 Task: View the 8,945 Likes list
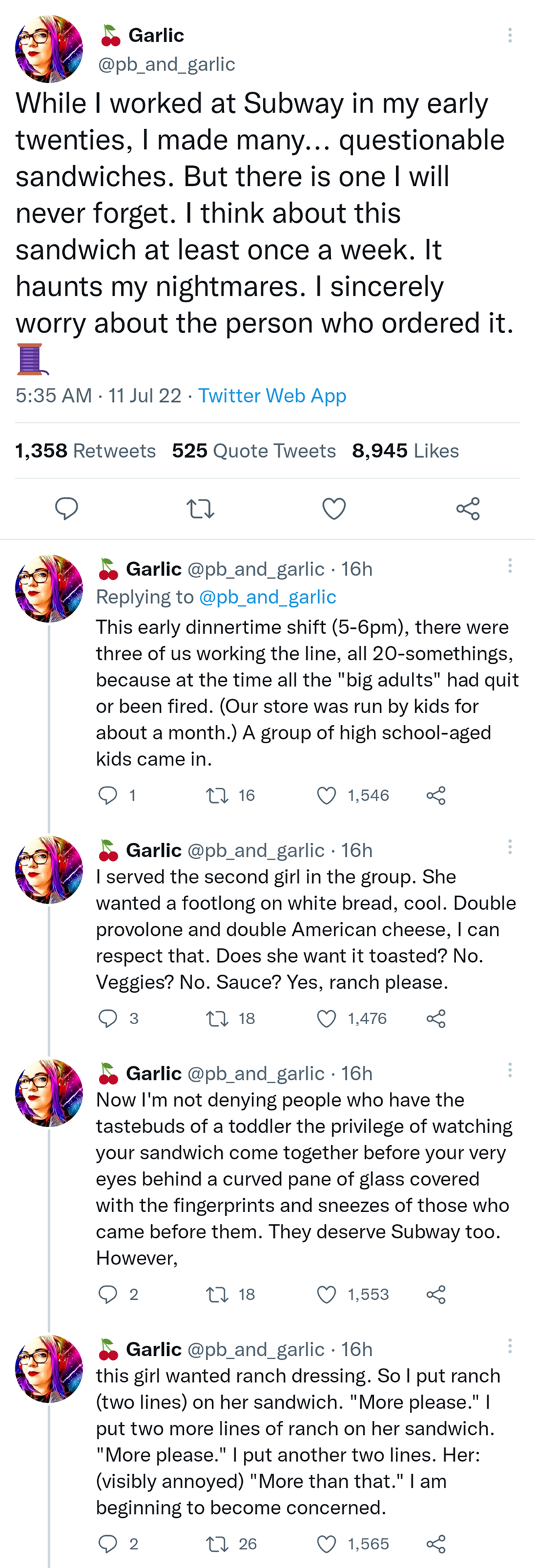[x=405, y=451]
